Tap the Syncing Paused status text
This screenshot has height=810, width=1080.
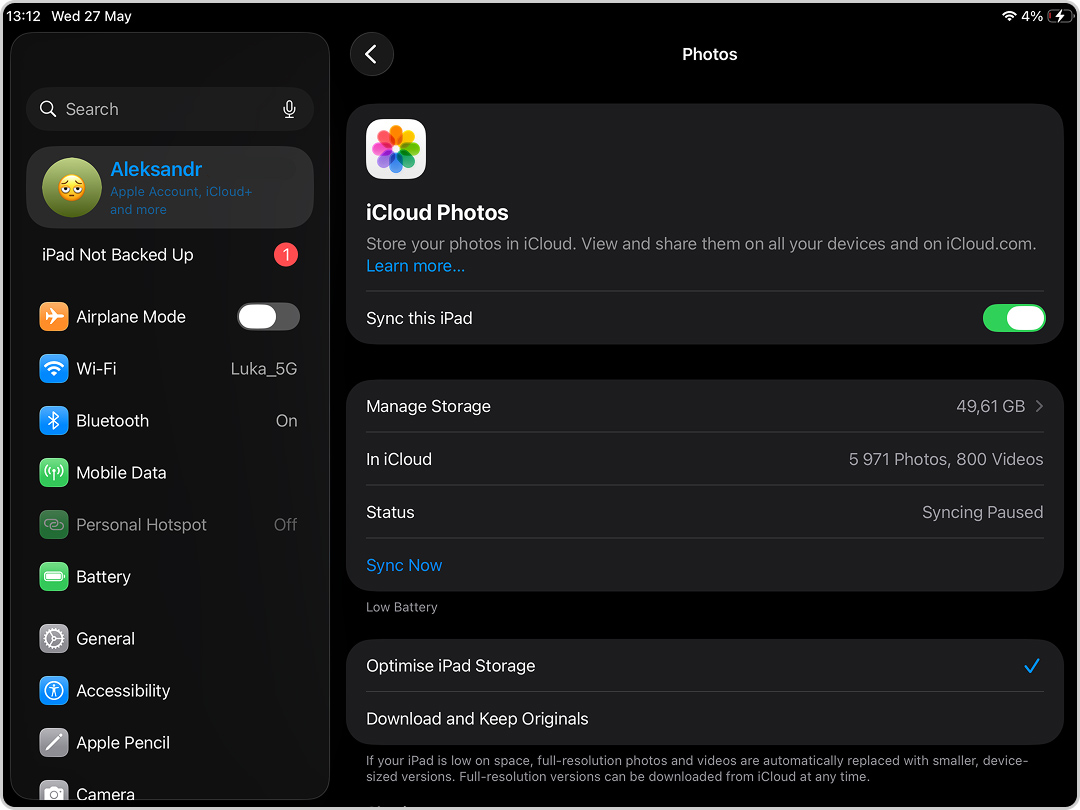(982, 512)
